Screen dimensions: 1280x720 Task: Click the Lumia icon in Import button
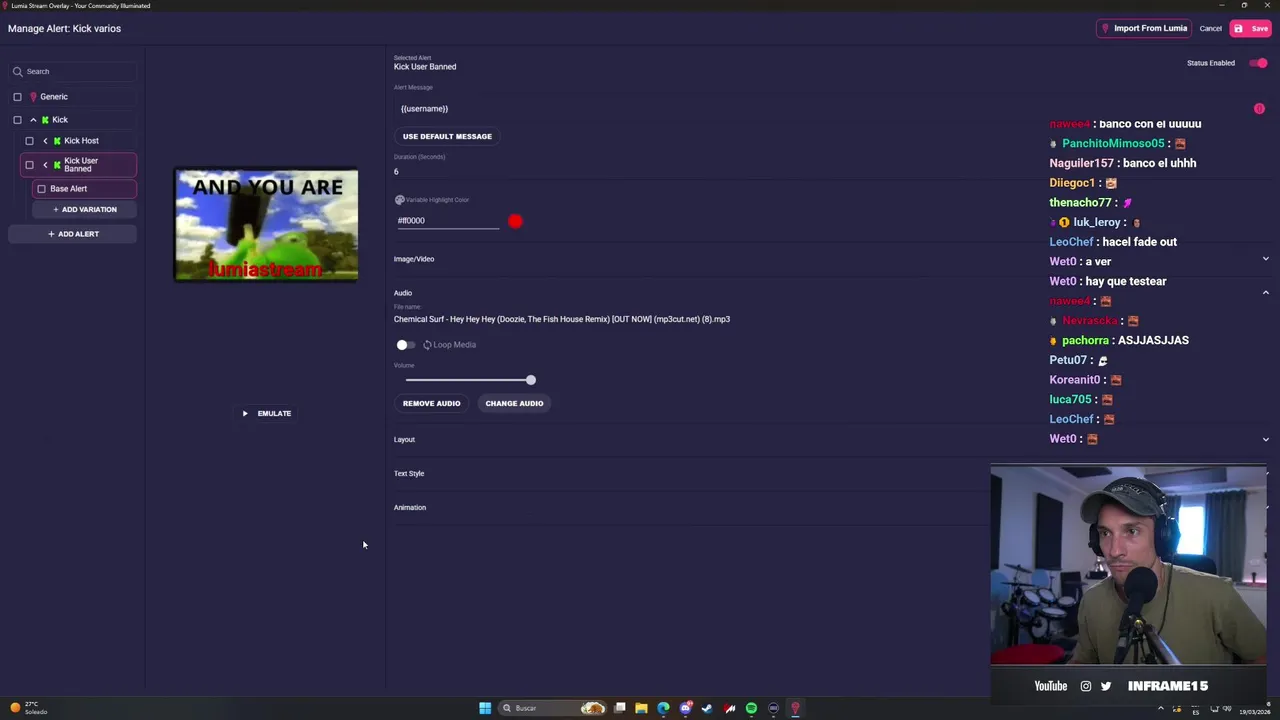(1105, 29)
